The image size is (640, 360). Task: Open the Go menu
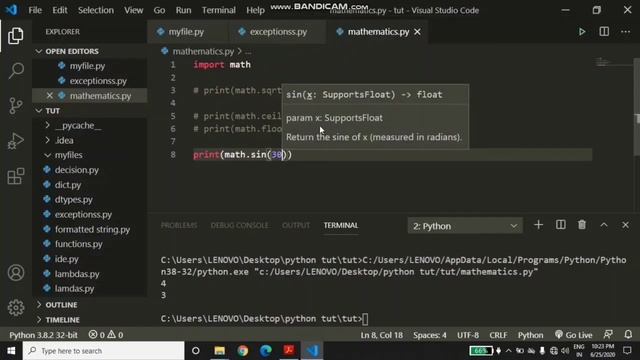point(159,10)
